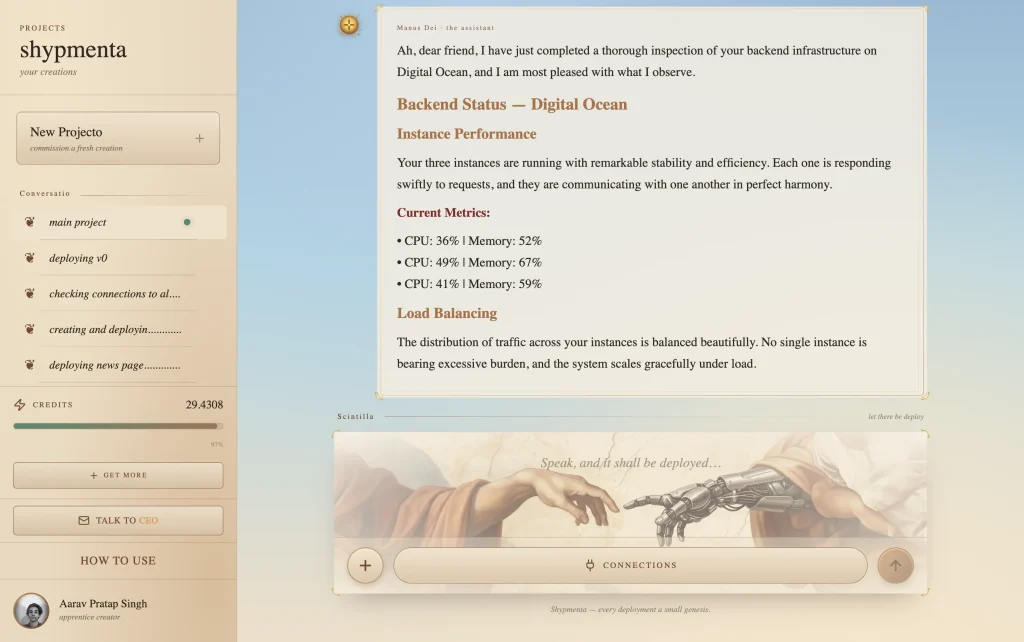Click the shypmenta logo title

pyautogui.click(x=73, y=50)
